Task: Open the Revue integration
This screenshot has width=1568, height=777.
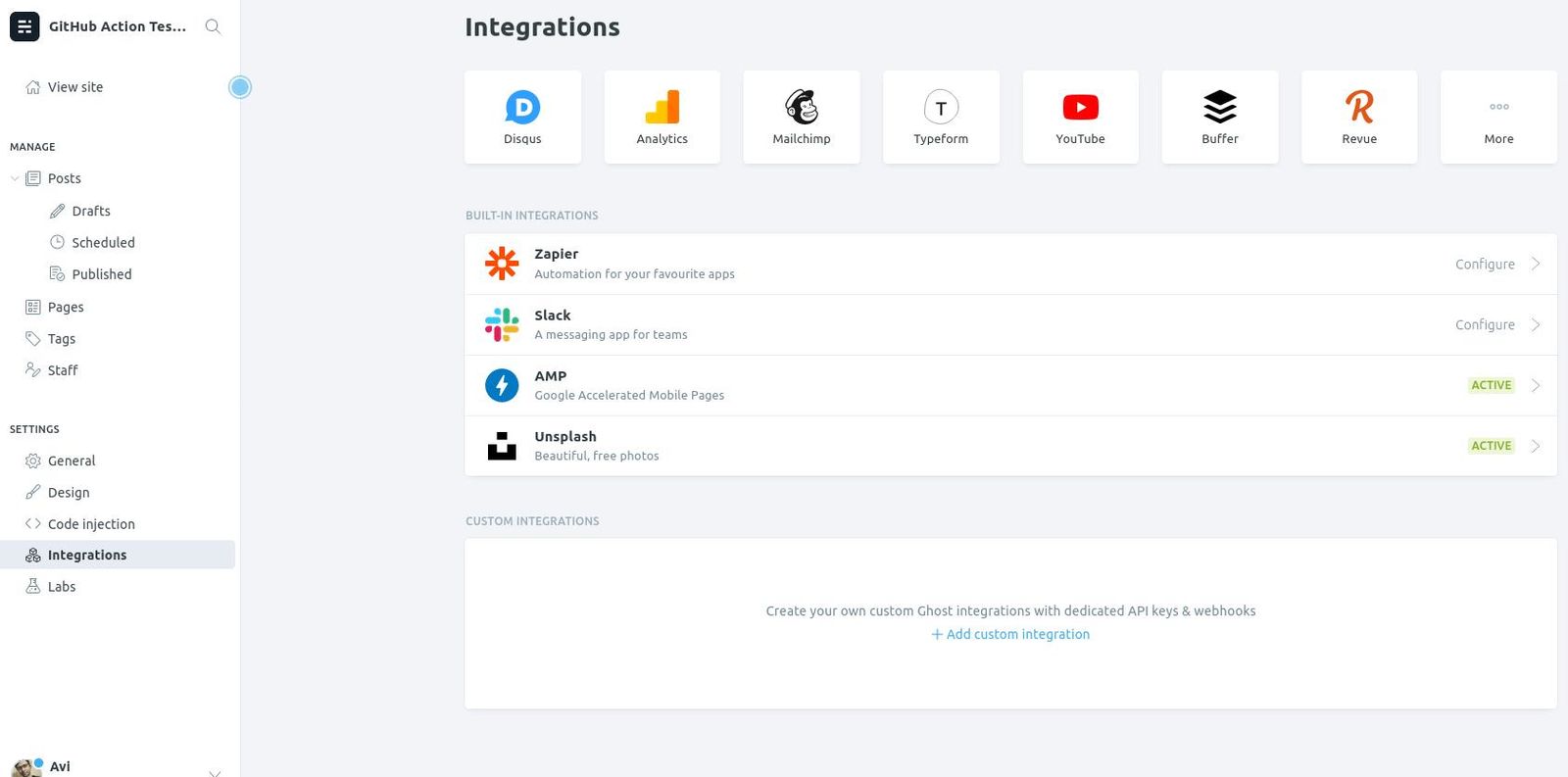Action: [x=1358, y=116]
